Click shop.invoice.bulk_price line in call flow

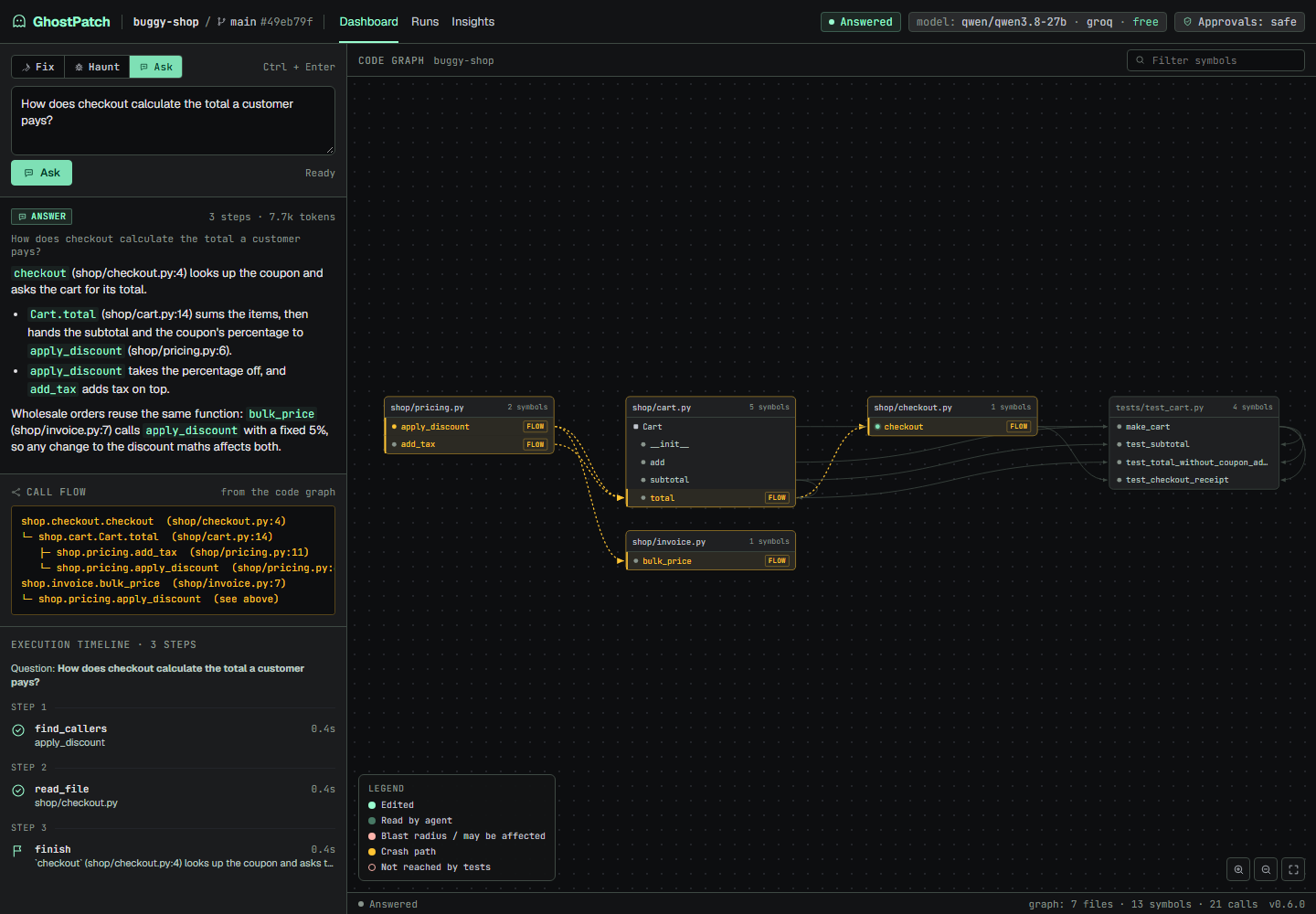pos(154,584)
